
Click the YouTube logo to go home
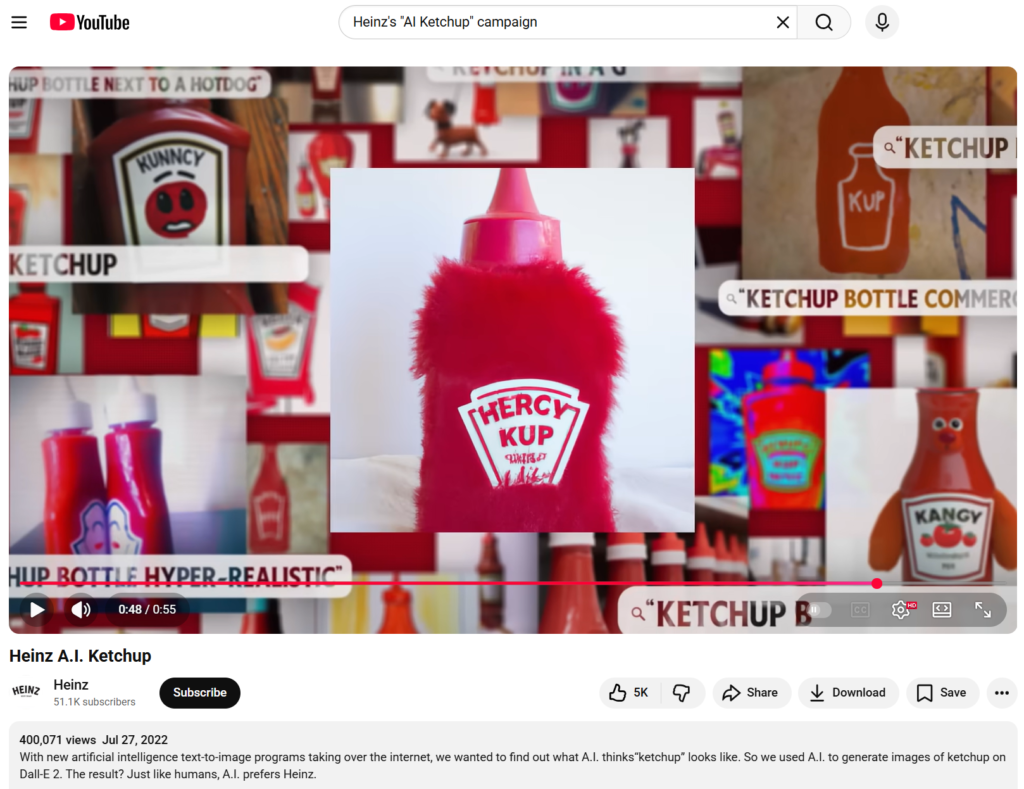(90, 22)
